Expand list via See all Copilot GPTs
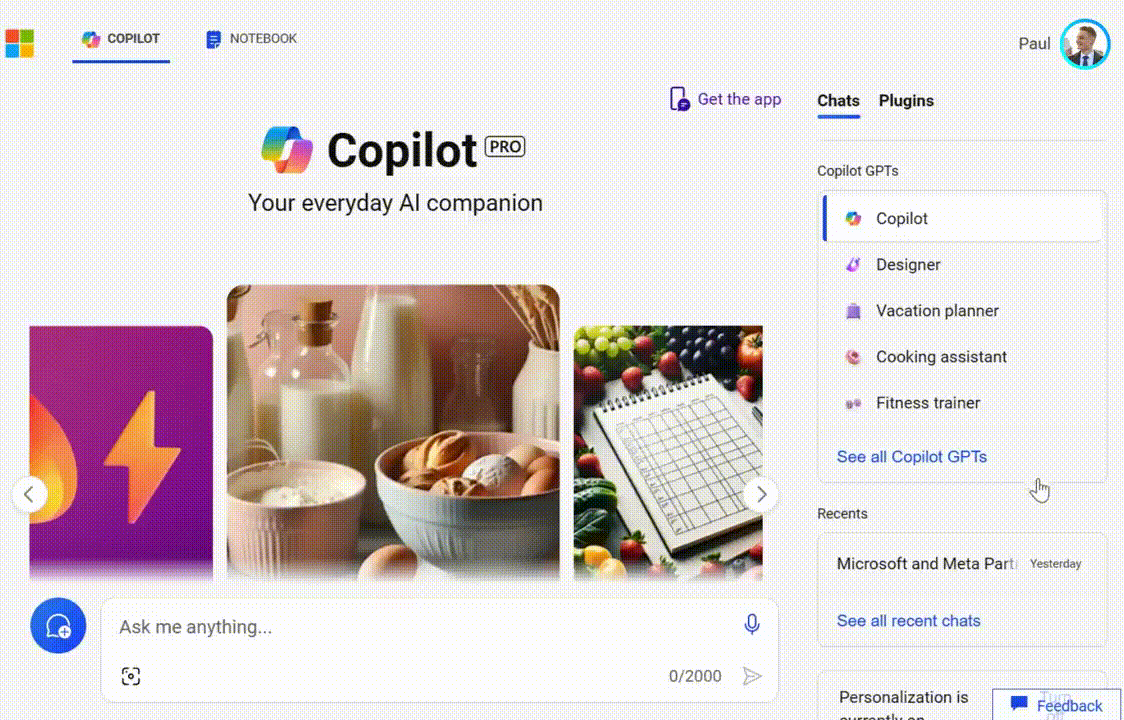The image size is (1124, 720). tap(912, 457)
